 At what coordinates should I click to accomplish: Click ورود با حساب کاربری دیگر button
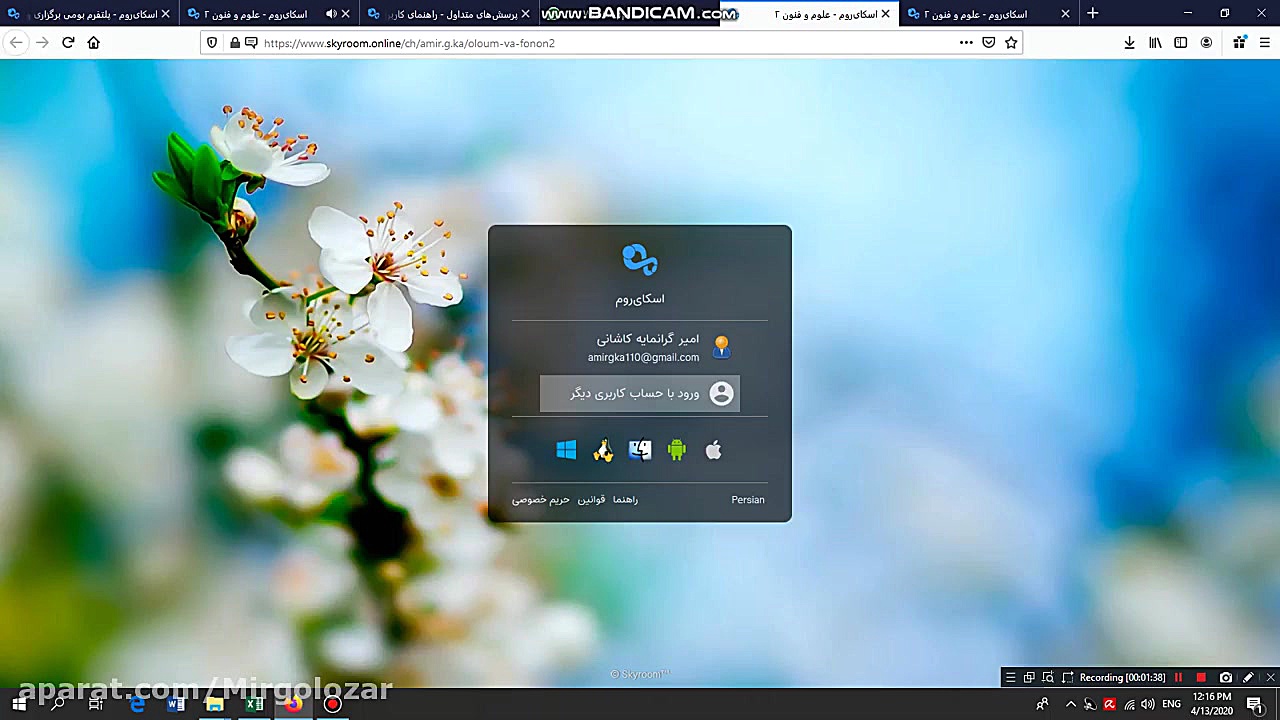[640, 393]
